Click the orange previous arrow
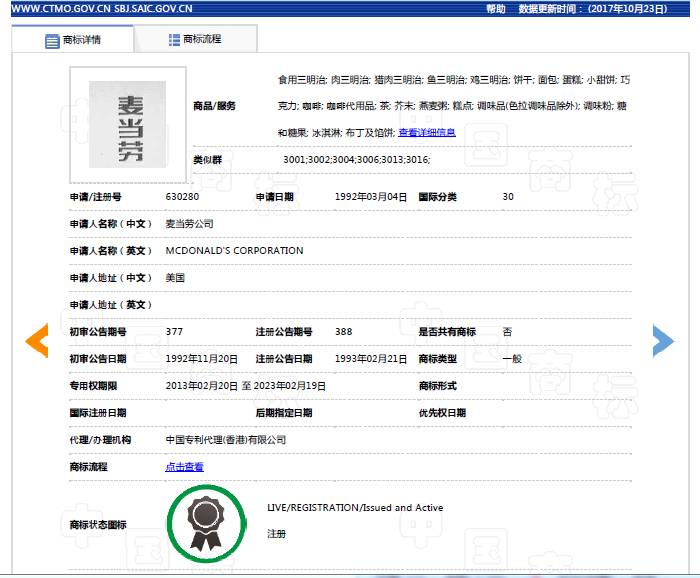700x578 pixels. coord(37,341)
